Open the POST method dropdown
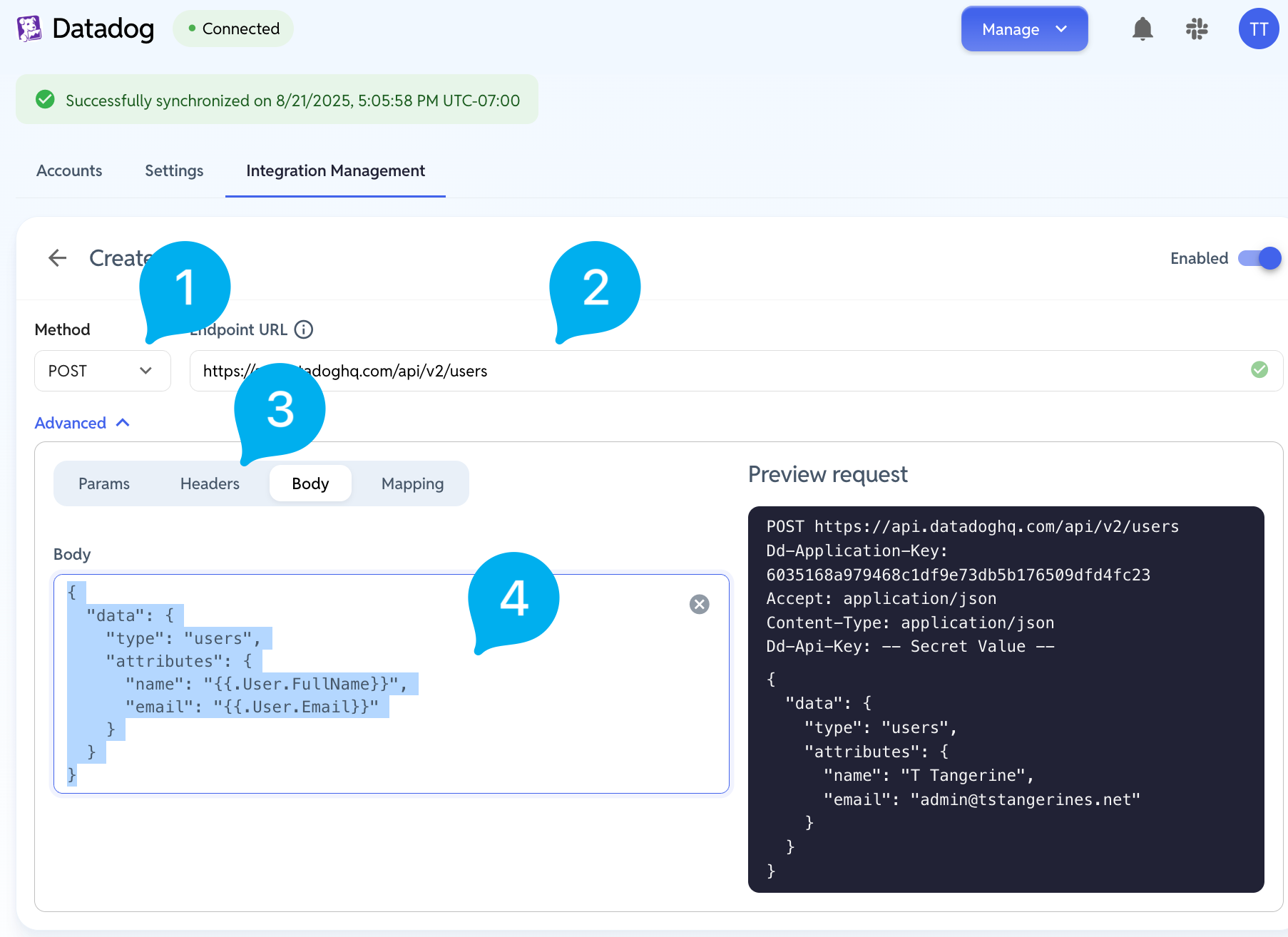The height and width of the screenshot is (937, 1288). [103, 371]
